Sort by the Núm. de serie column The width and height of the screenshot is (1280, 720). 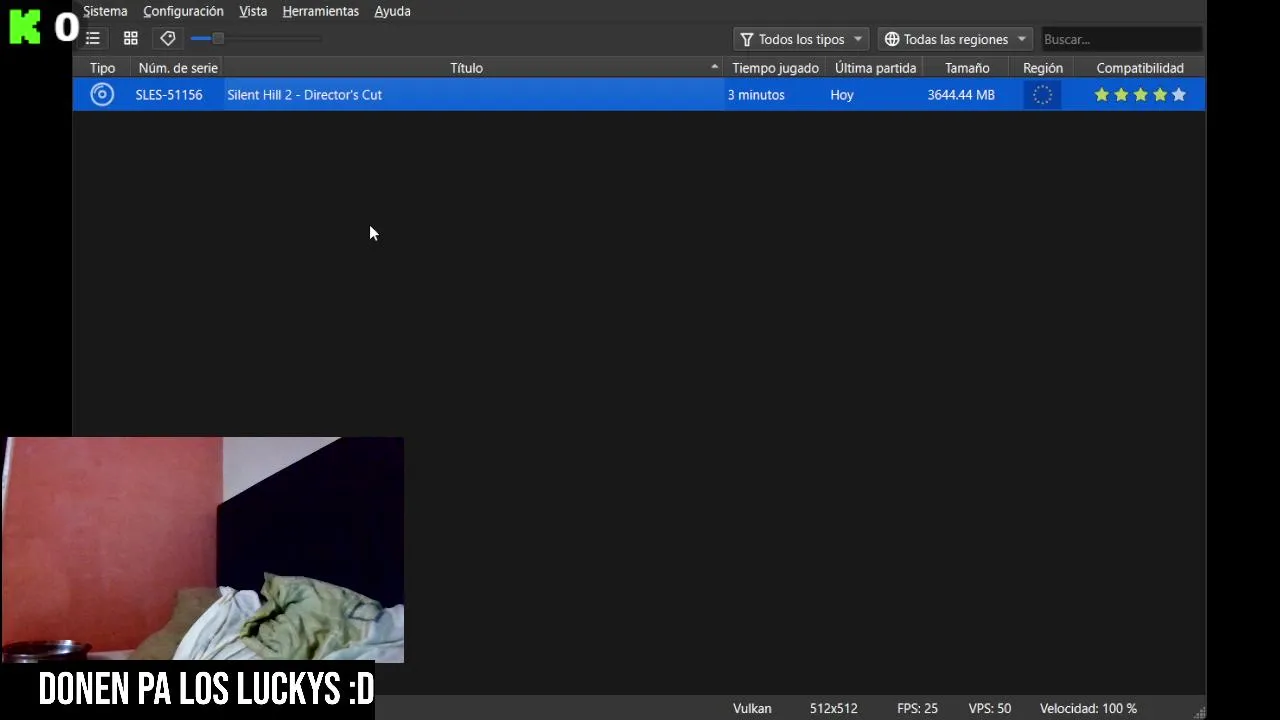click(178, 68)
